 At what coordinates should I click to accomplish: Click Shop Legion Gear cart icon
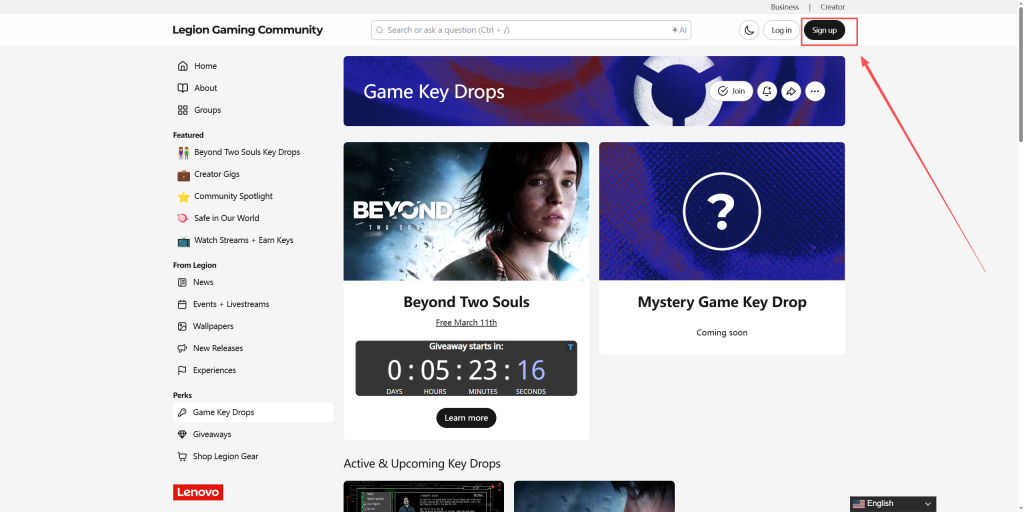click(182, 456)
